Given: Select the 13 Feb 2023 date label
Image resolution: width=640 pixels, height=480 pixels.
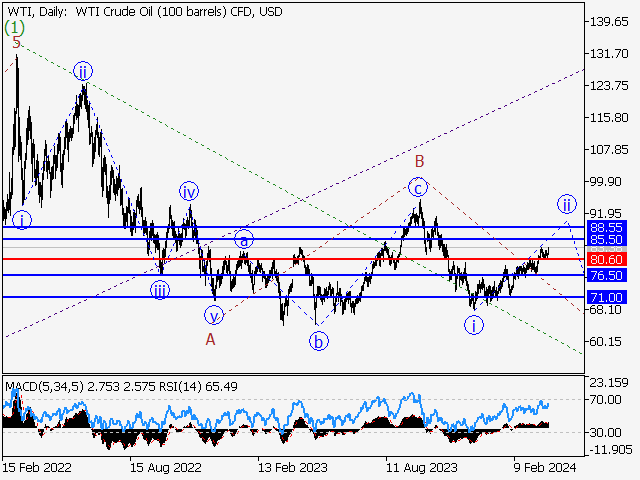Looking at the screenshot, I should (293, 467).
